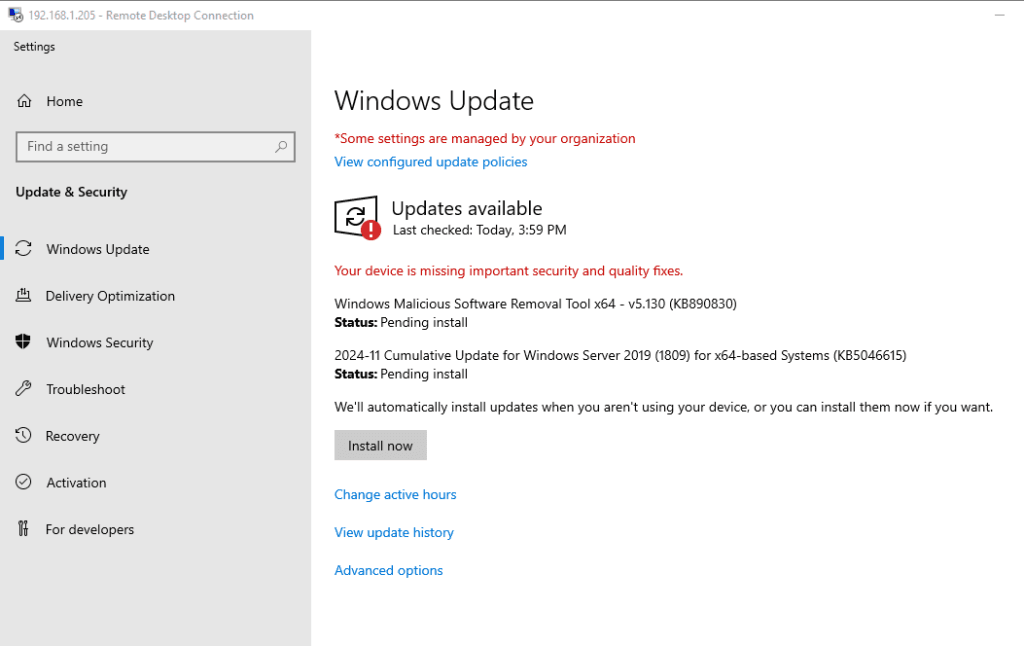
Task: Click the Windows Security shield icon
Action: (24, 342)
